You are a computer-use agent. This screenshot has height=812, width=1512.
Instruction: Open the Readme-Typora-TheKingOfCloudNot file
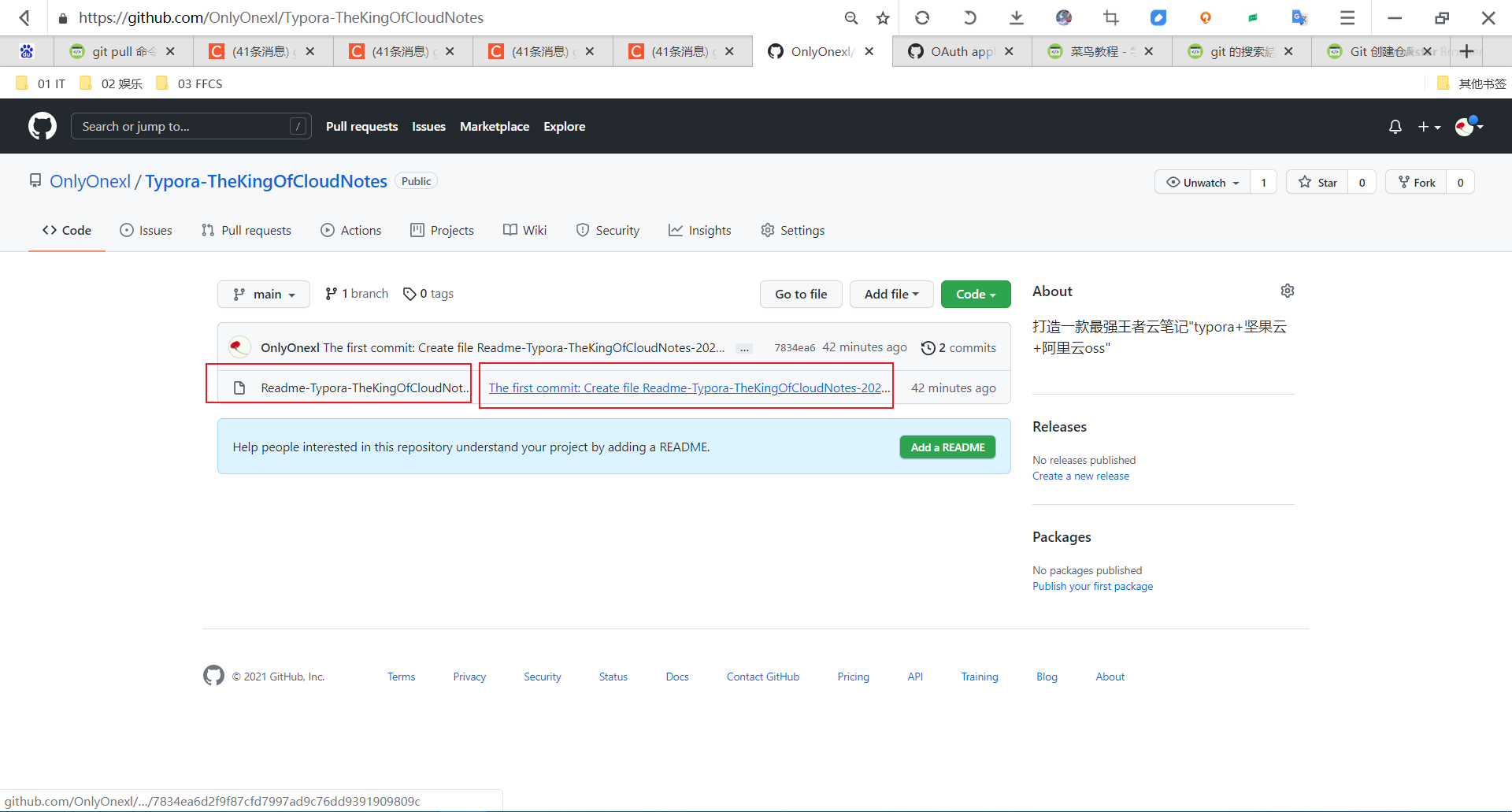pyautogui.click(x=365, y=387)
